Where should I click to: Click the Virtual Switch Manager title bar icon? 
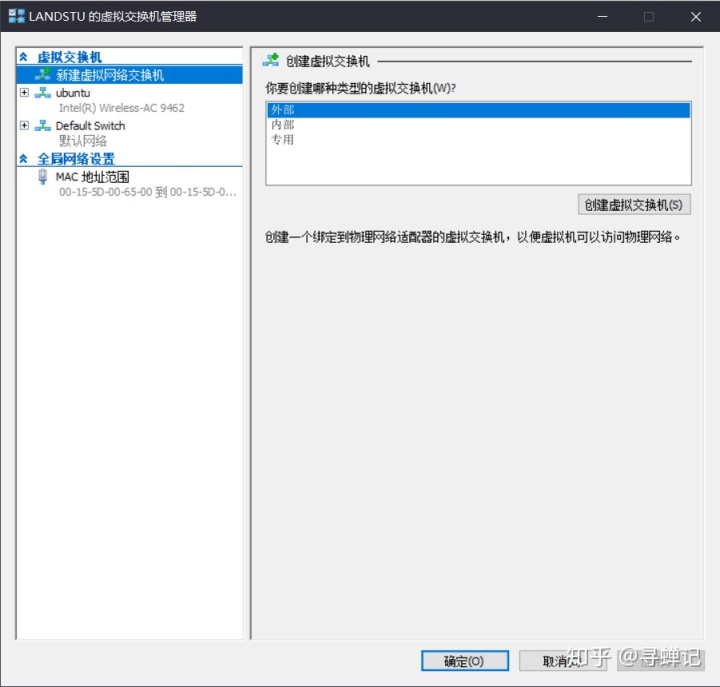click(x=17, y=16)
